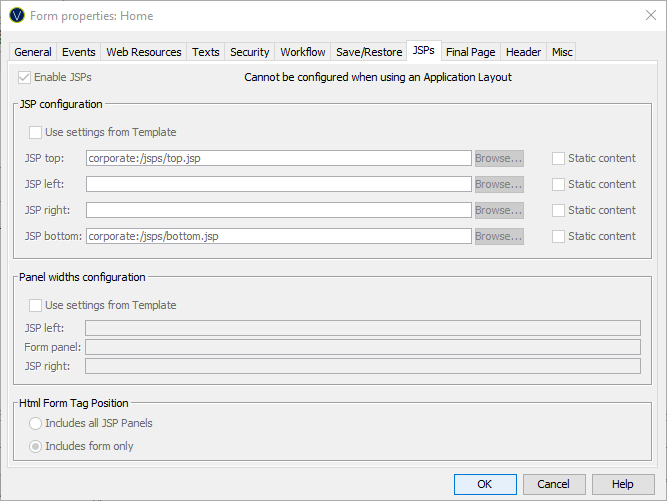Select the Includes all JSP Panels radio

(36, 423)
